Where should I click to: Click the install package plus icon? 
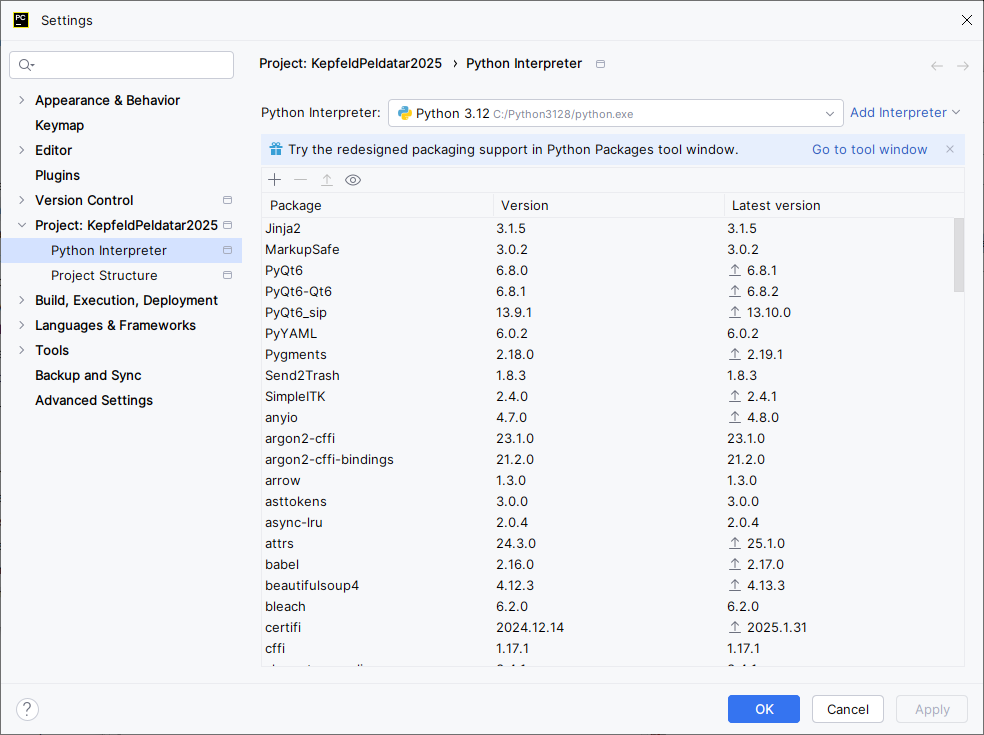274,180
